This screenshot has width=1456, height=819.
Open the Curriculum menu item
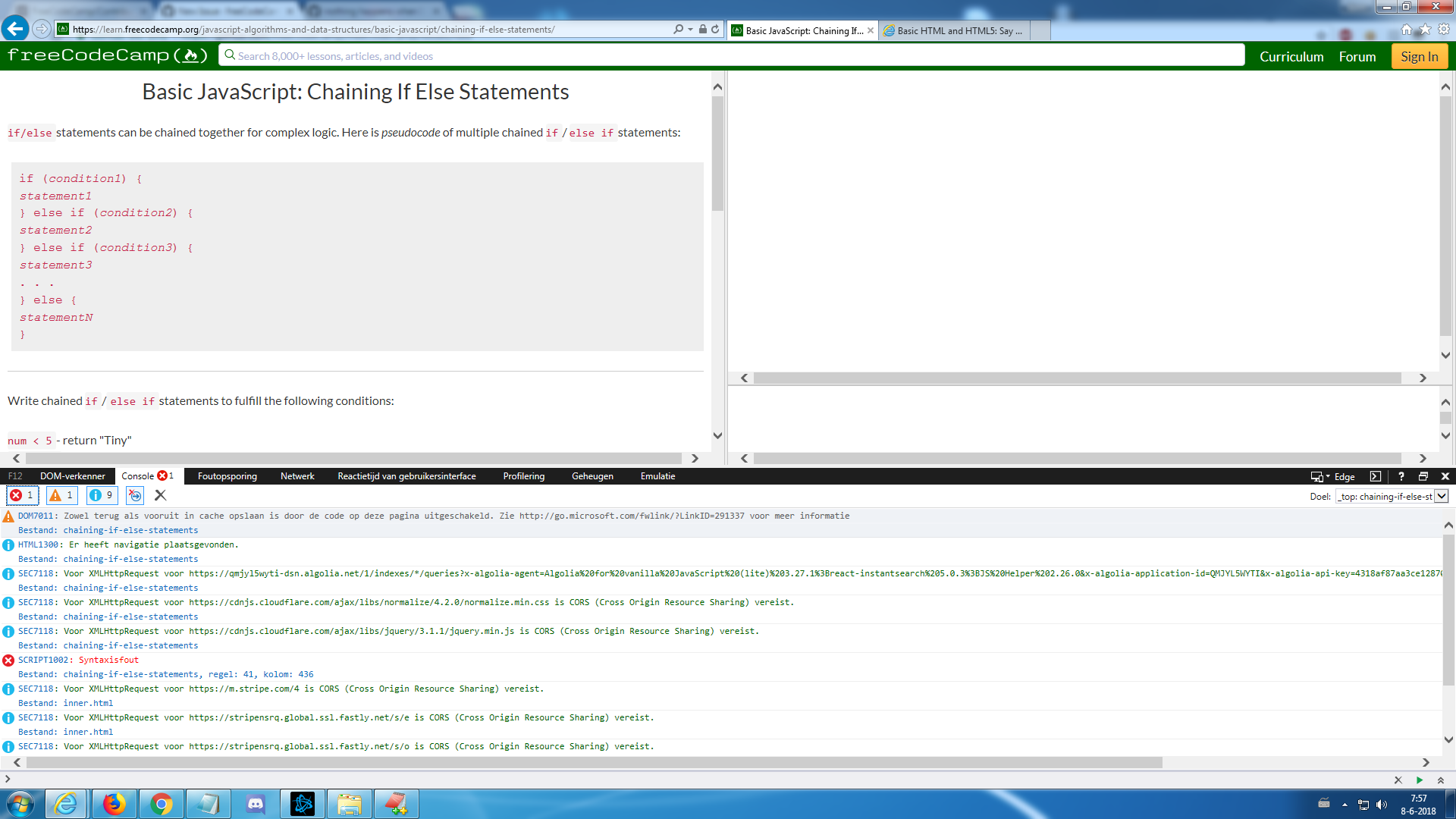click(1291, 56)
